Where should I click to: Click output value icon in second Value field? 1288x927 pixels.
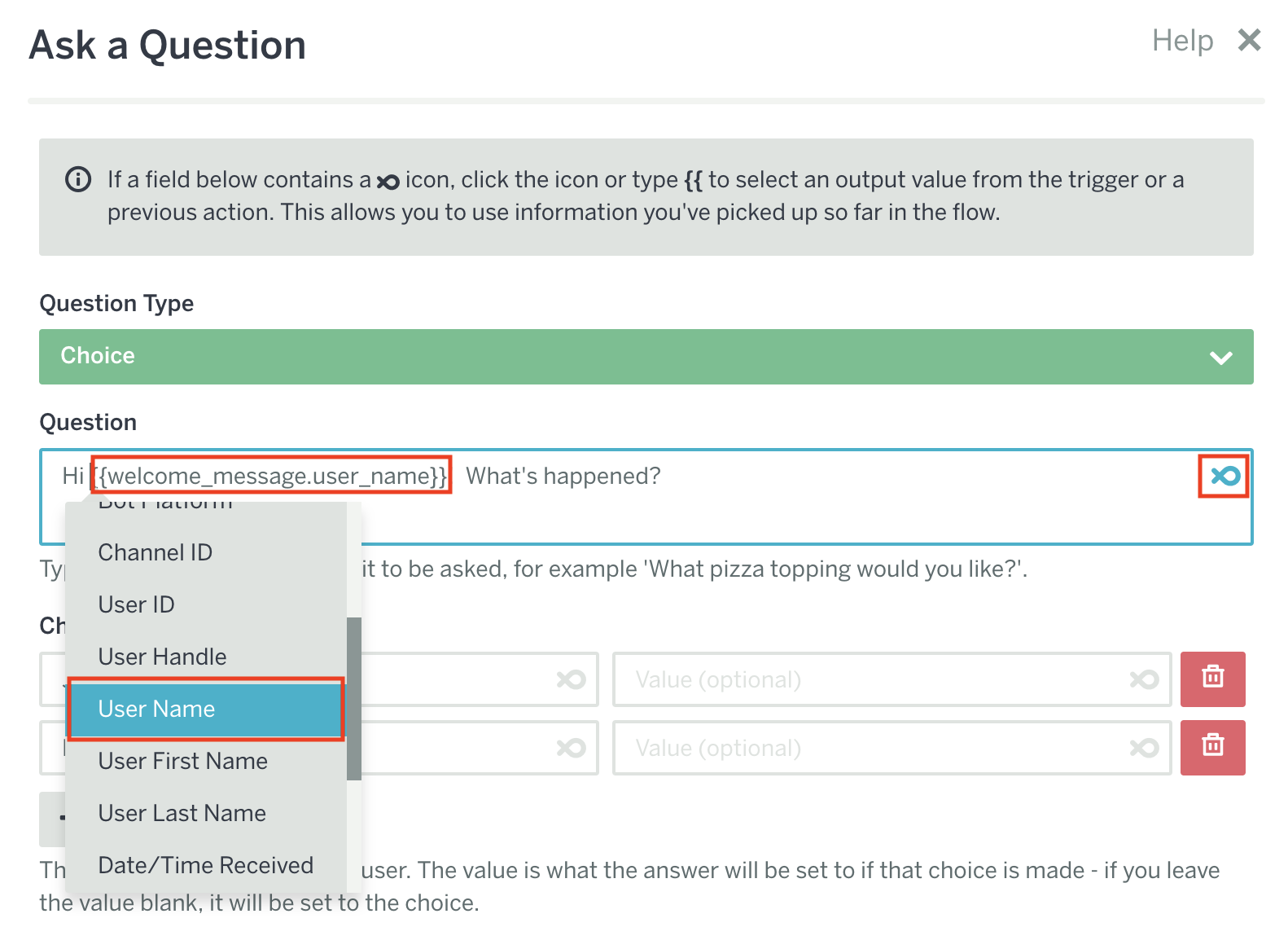1144,748
